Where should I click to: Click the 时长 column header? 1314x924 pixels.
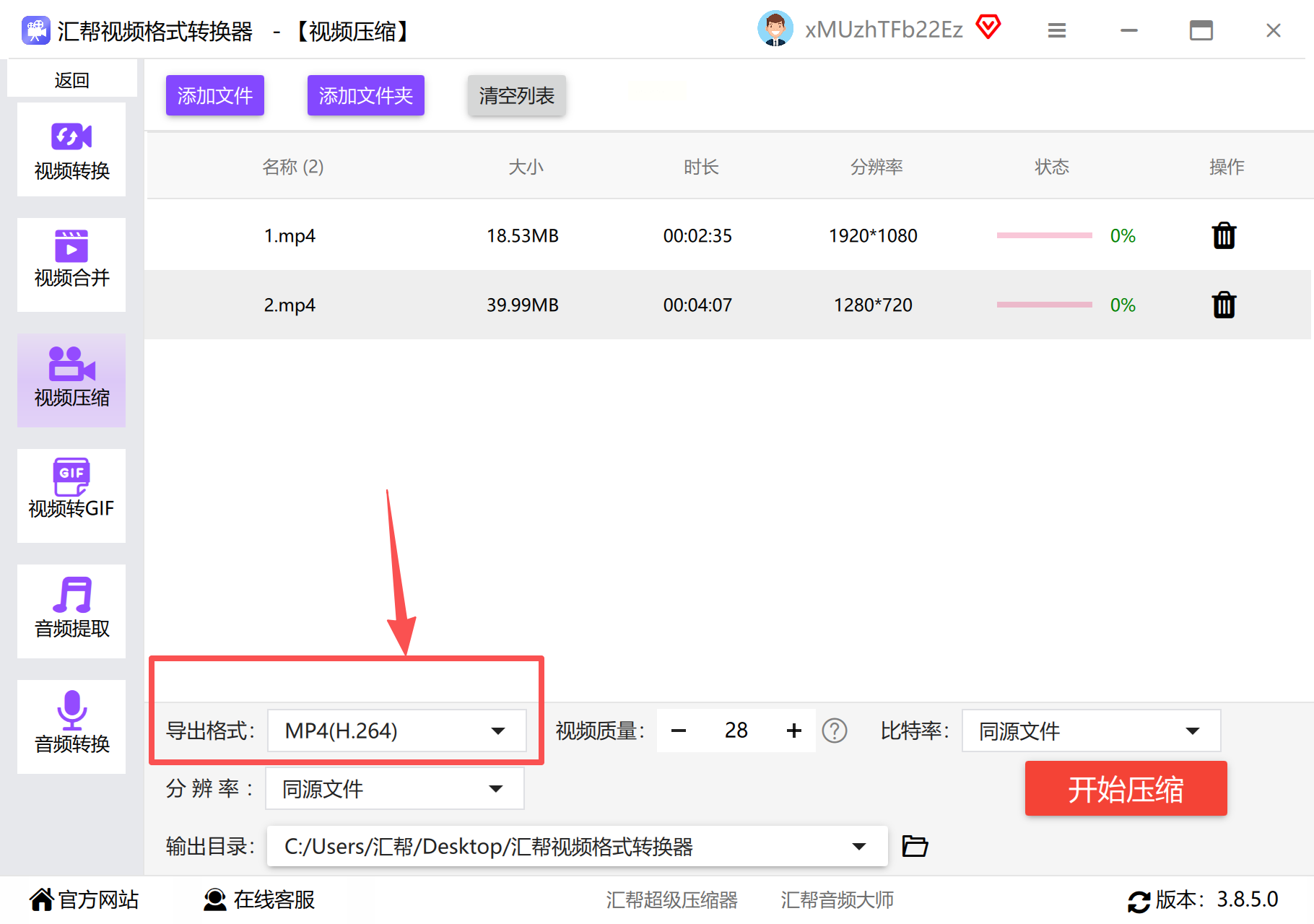tap(701, 167)
